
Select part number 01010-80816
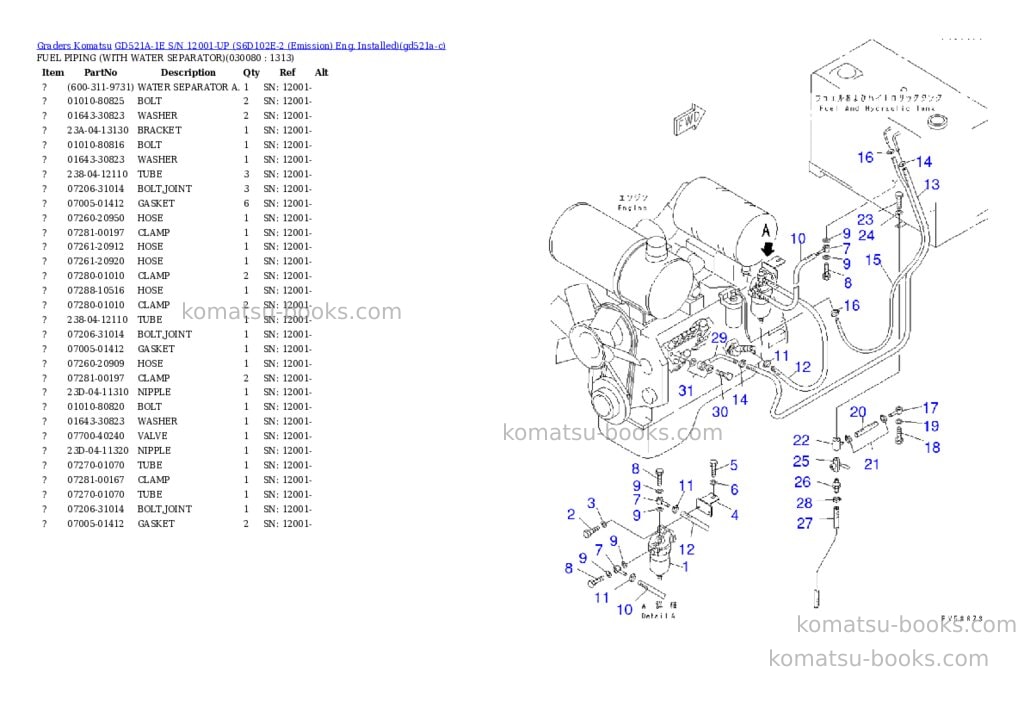pyautogui.click(x=95, y=145)
